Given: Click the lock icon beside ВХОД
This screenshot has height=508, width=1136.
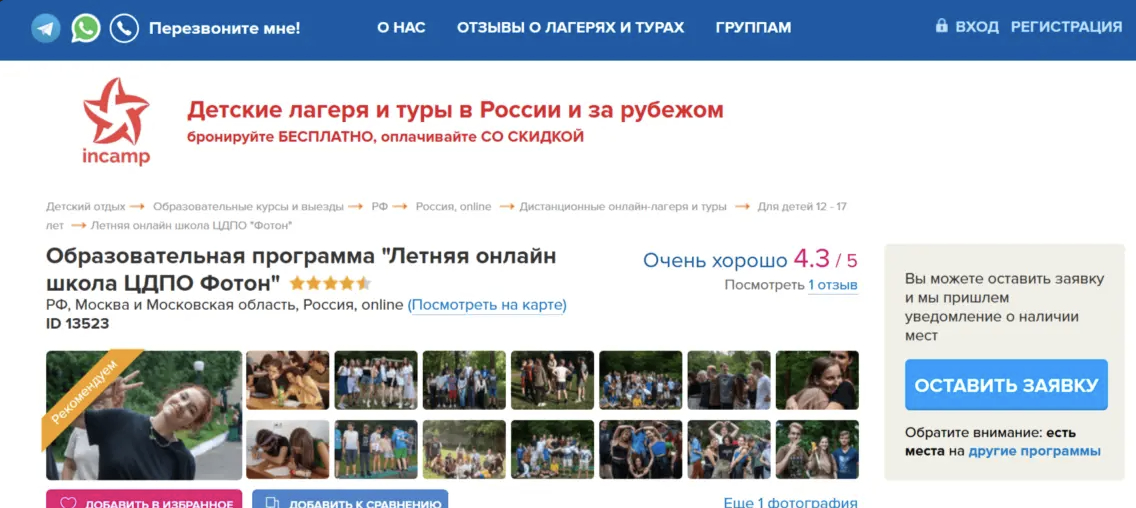Looking at the screenshot, I should tap(941, 26).
